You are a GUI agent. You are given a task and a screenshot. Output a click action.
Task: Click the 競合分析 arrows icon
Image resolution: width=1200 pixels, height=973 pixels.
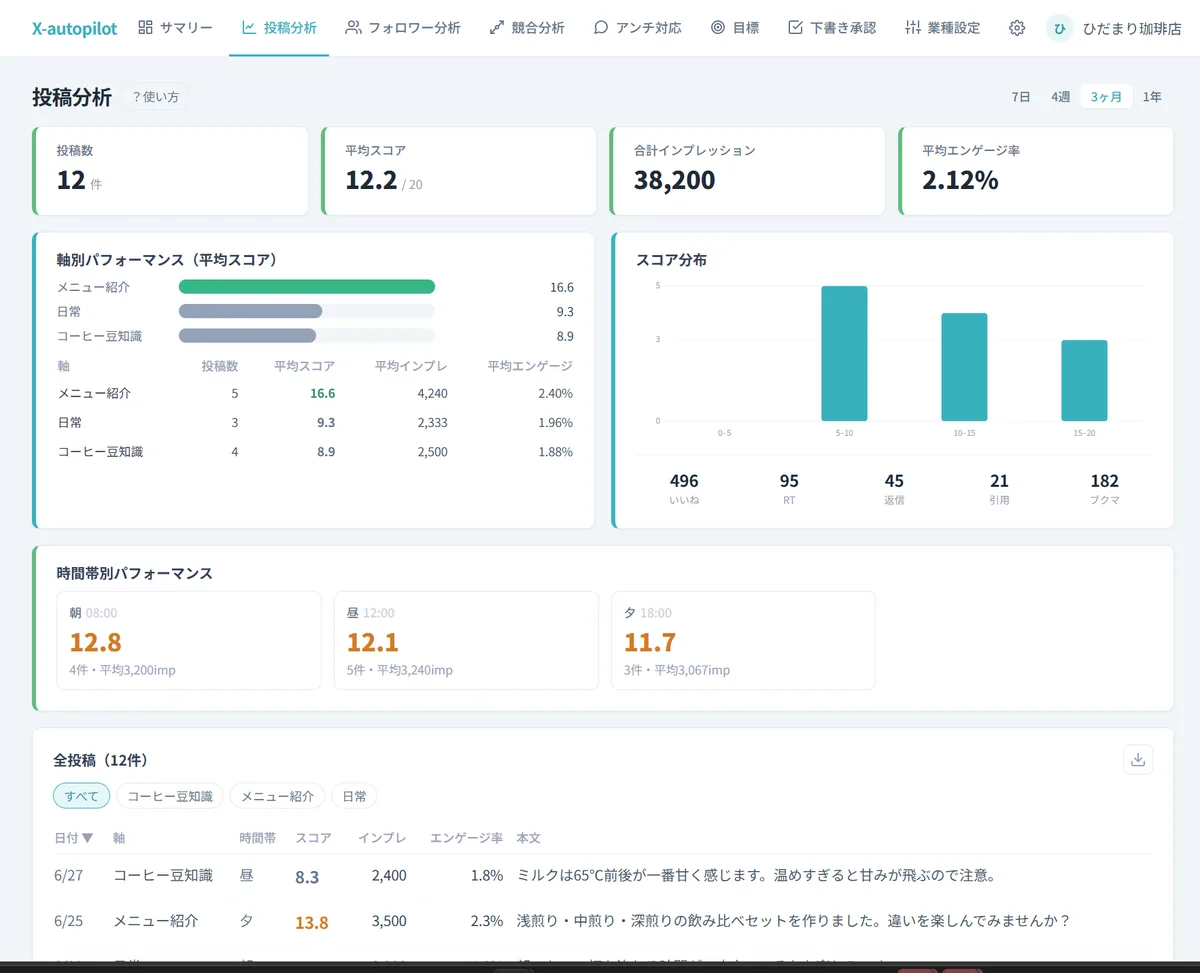(x=497, y=28)
